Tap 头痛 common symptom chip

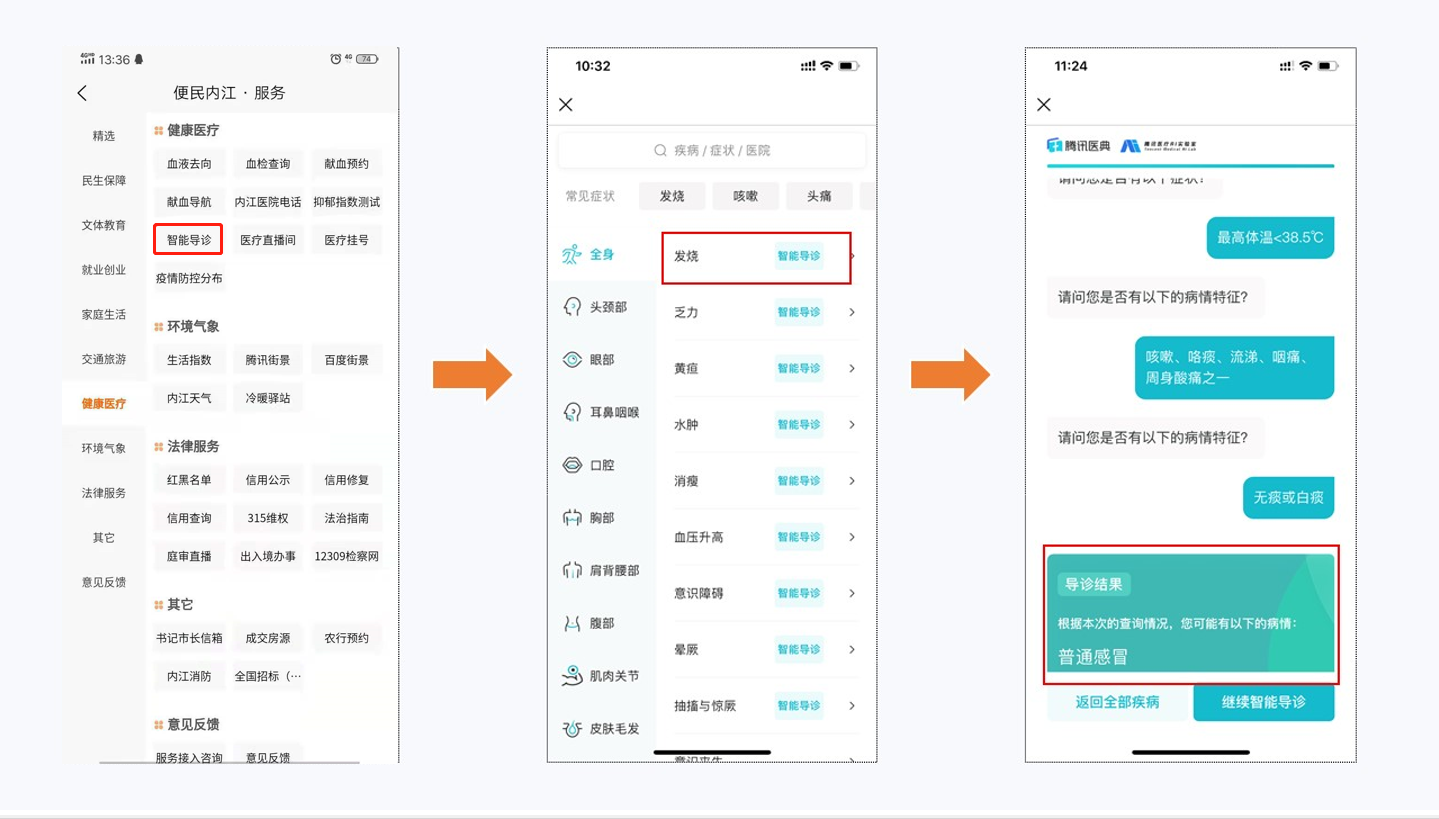tap(819, 196)
